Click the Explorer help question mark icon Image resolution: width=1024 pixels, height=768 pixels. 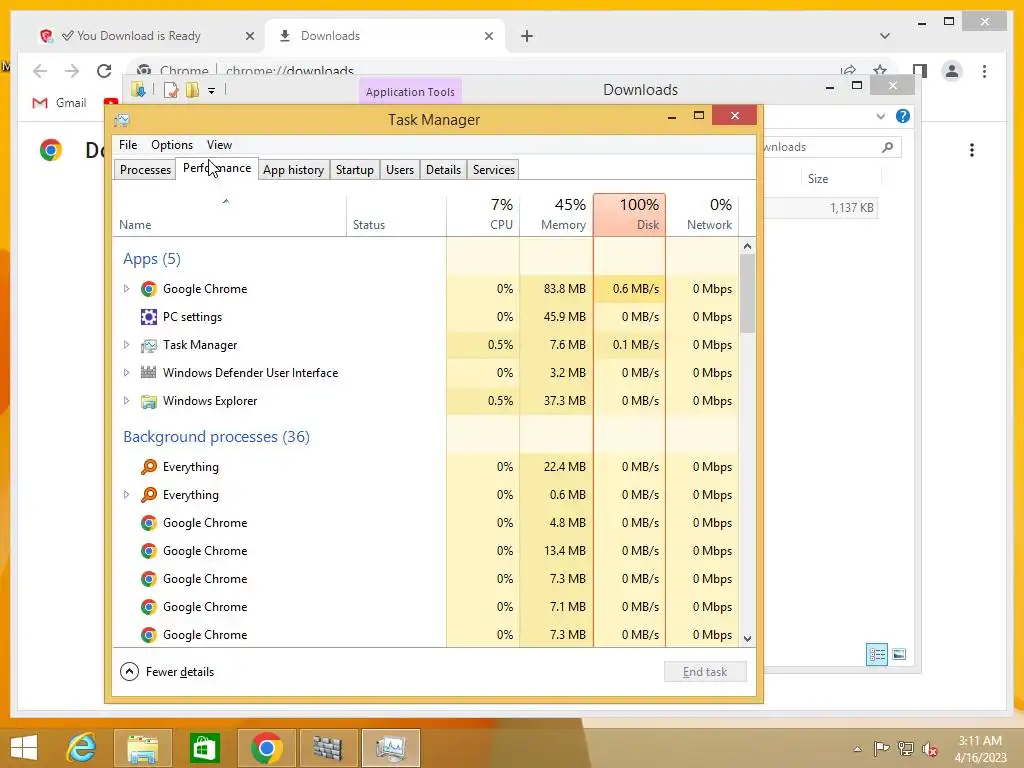(903, 116)
